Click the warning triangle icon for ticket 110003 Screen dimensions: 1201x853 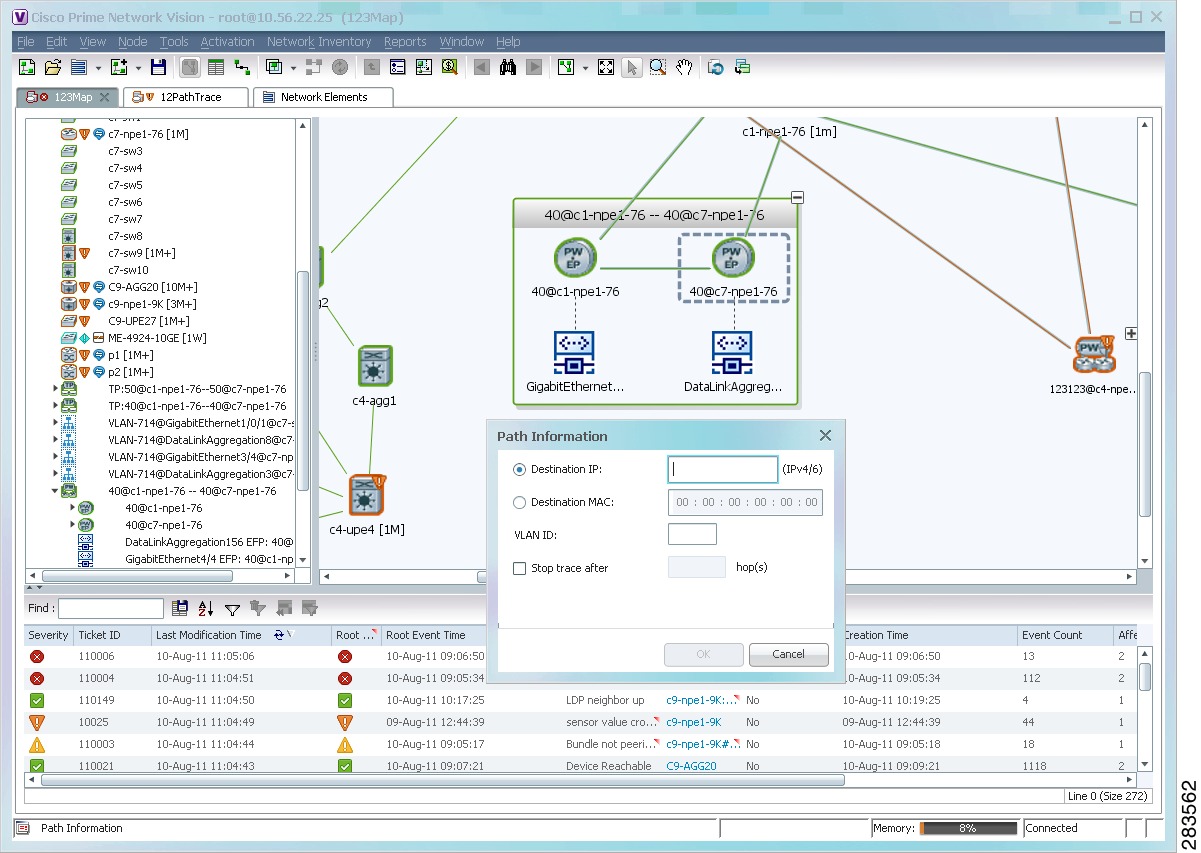37,745
